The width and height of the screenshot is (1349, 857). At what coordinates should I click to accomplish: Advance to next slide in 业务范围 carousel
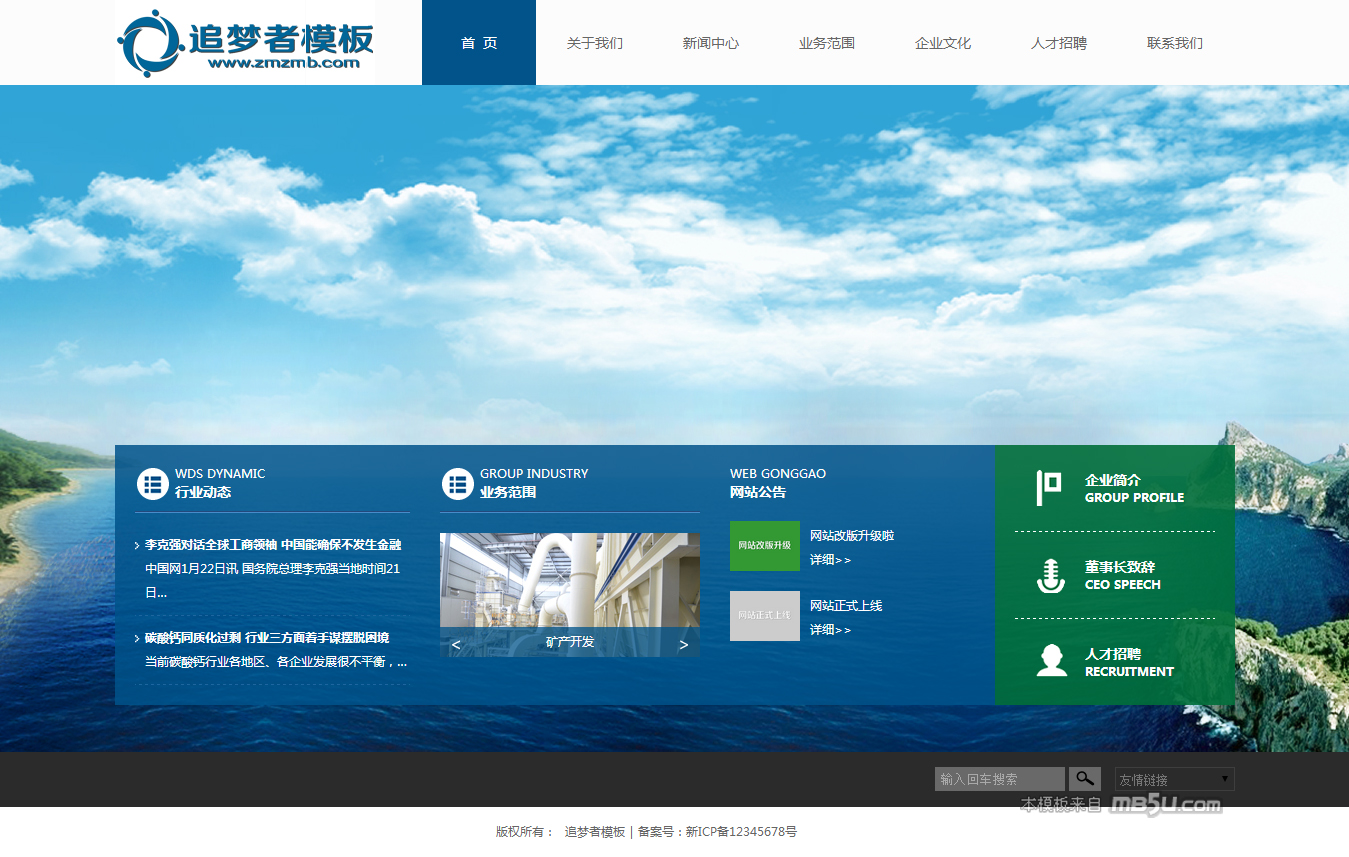684,644
